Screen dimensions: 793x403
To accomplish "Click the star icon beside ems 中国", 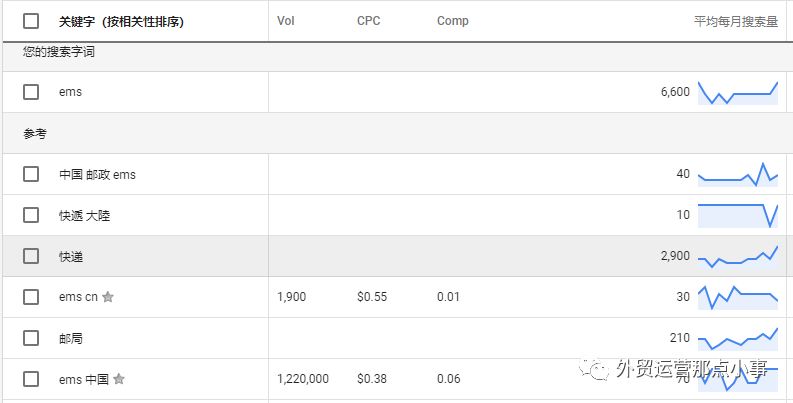I will [119, 379].
